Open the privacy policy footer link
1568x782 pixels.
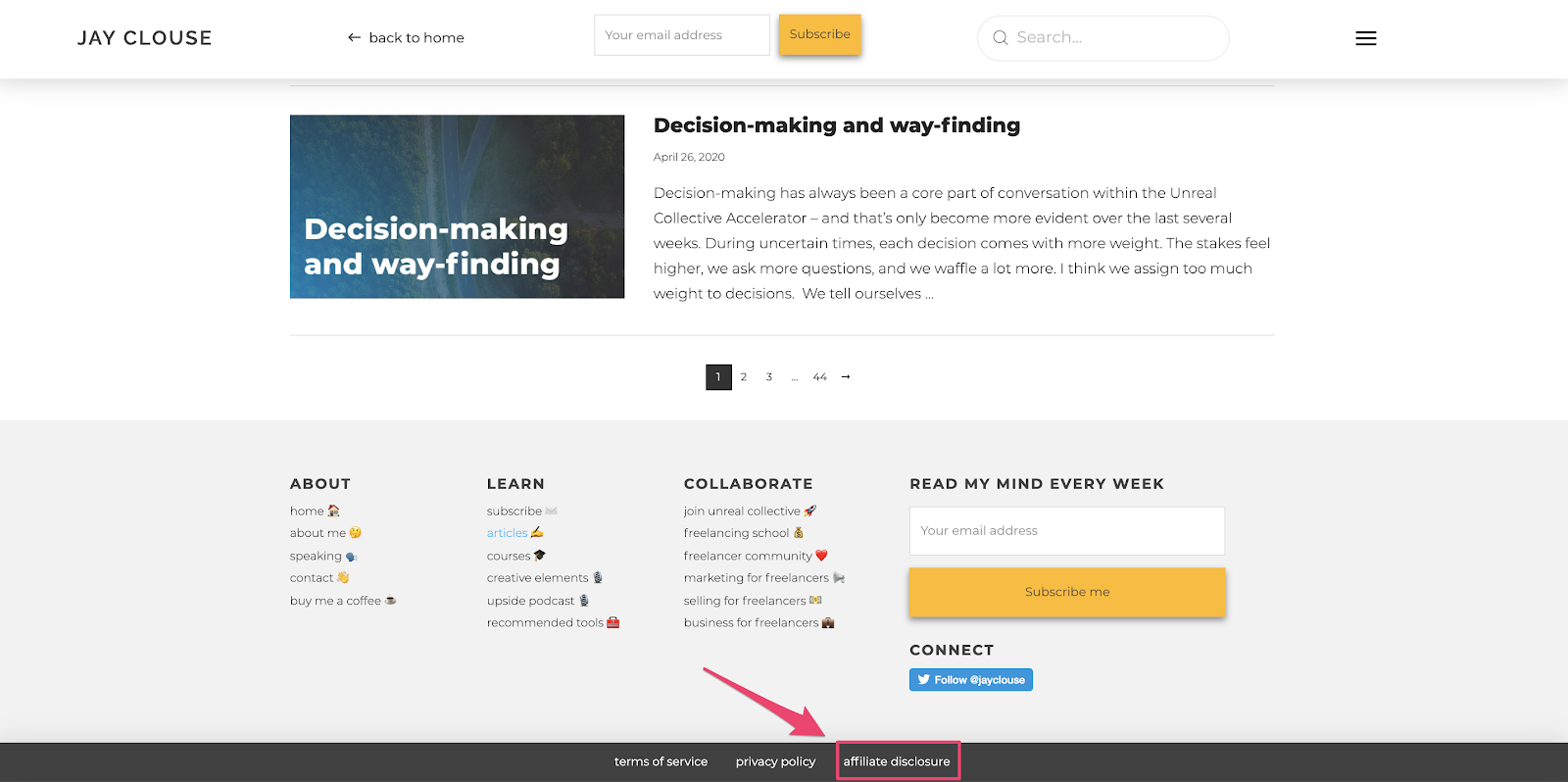pyautogui.click(x=775, y=761)
